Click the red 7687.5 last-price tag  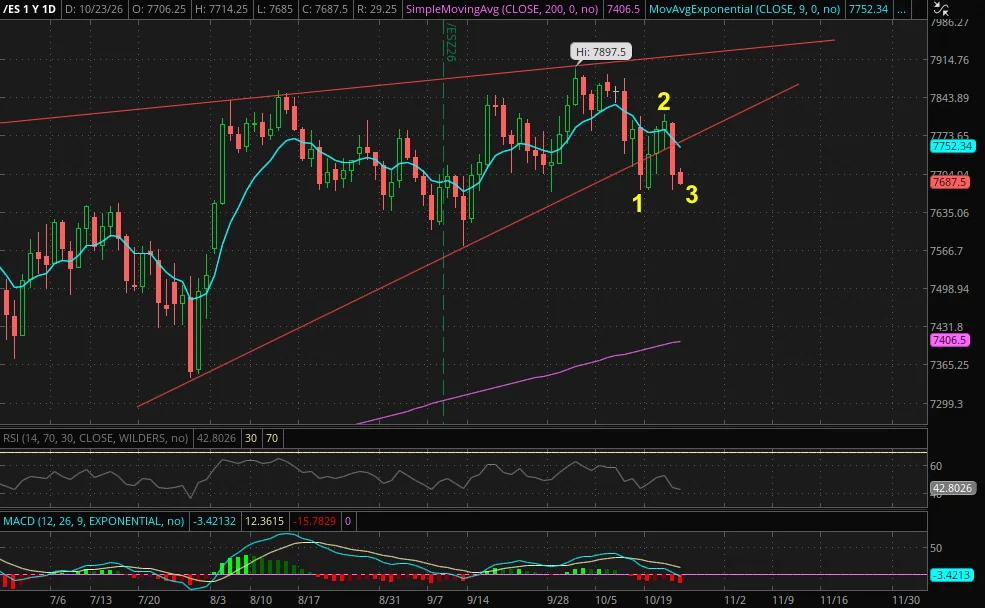(x=949, y=182)
